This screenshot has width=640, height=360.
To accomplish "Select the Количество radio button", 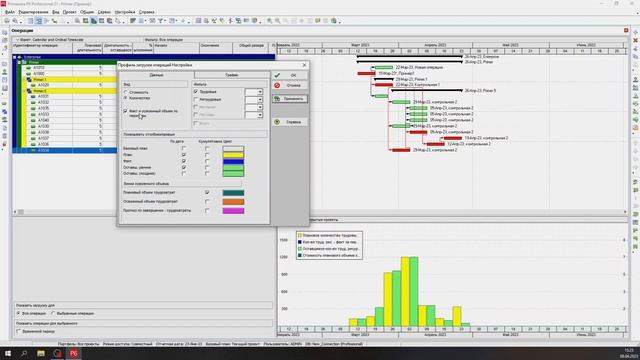I will tap(126, 98).
